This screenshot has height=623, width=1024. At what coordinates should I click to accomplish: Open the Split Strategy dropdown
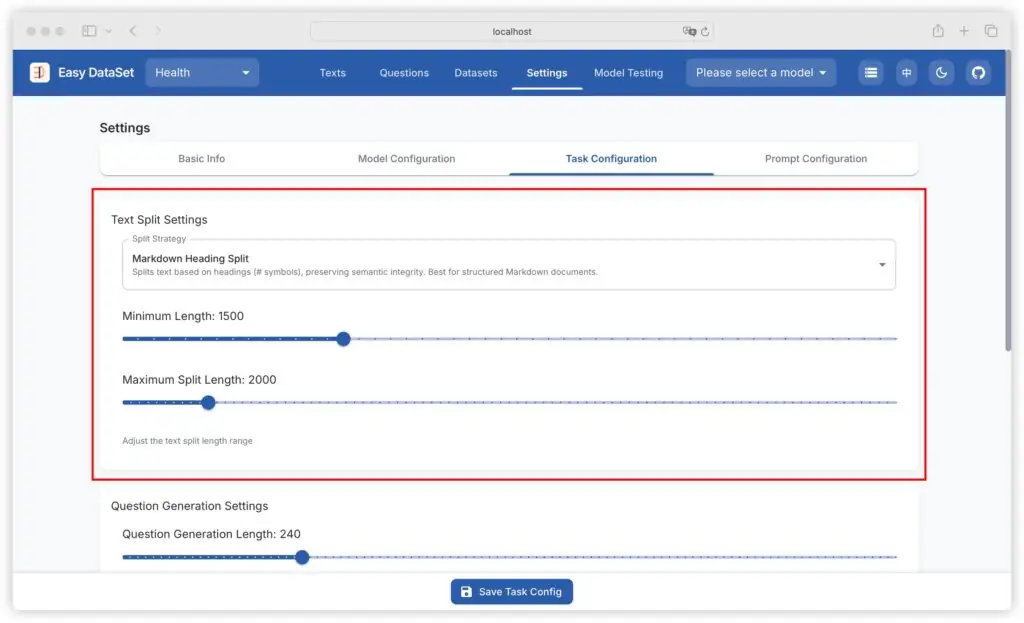[510, 264]
